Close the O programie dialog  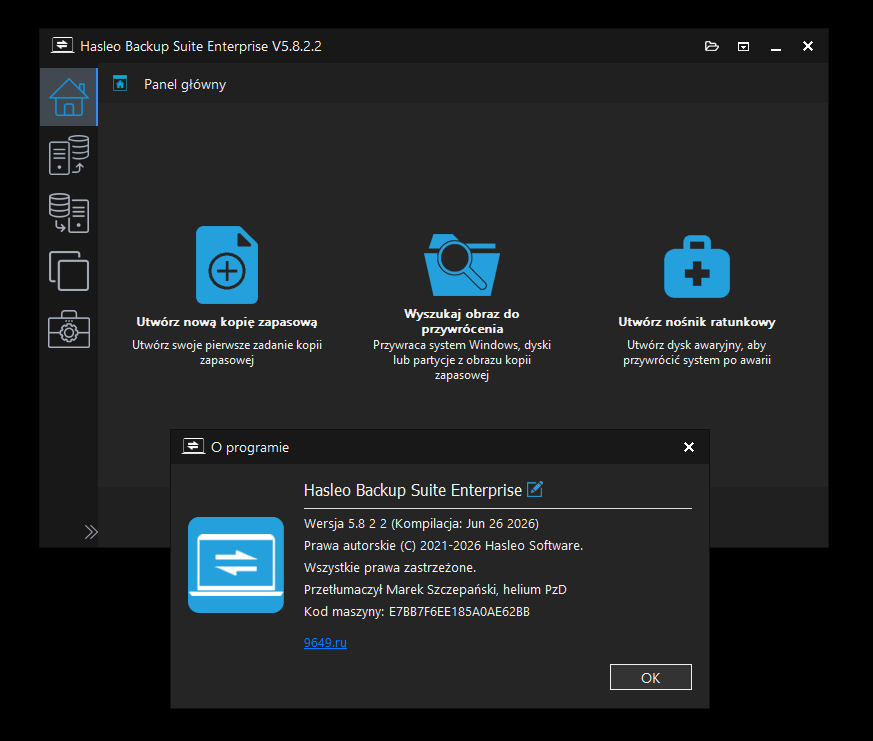[689, 447]
